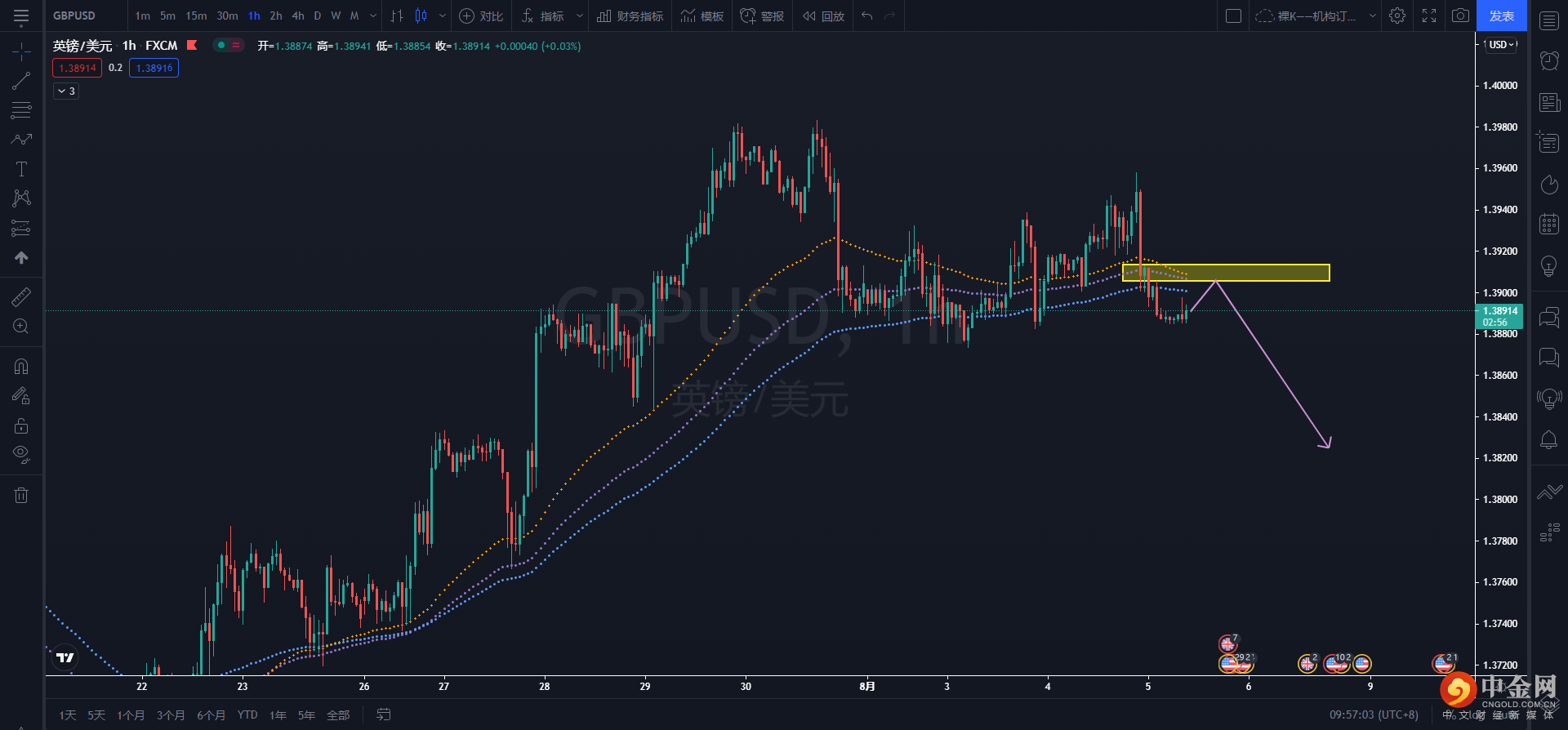Open chart settings gear
1568x730 pixels.
(1397, 16)
